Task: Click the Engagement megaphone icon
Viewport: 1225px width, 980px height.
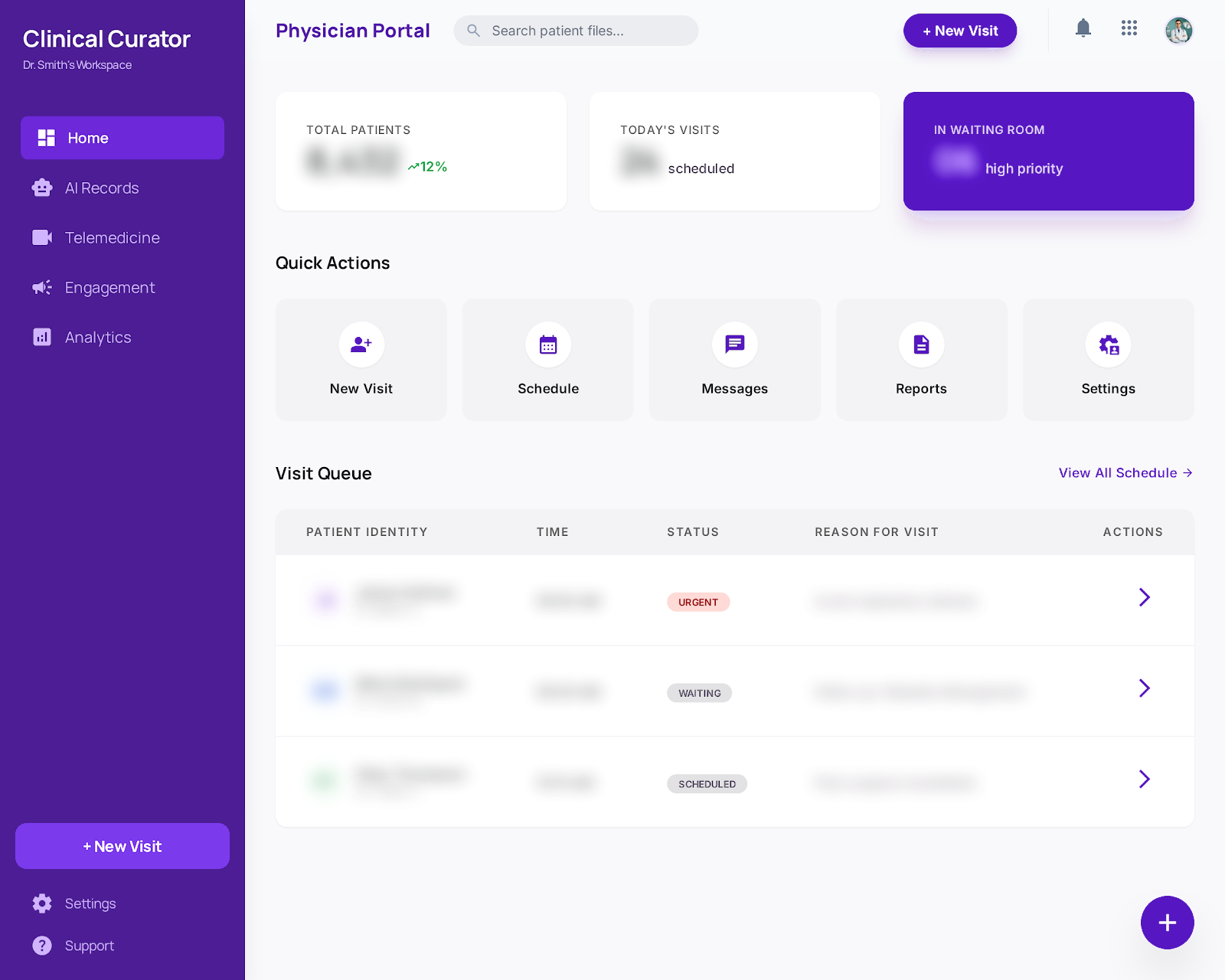Action: point(42,287)
